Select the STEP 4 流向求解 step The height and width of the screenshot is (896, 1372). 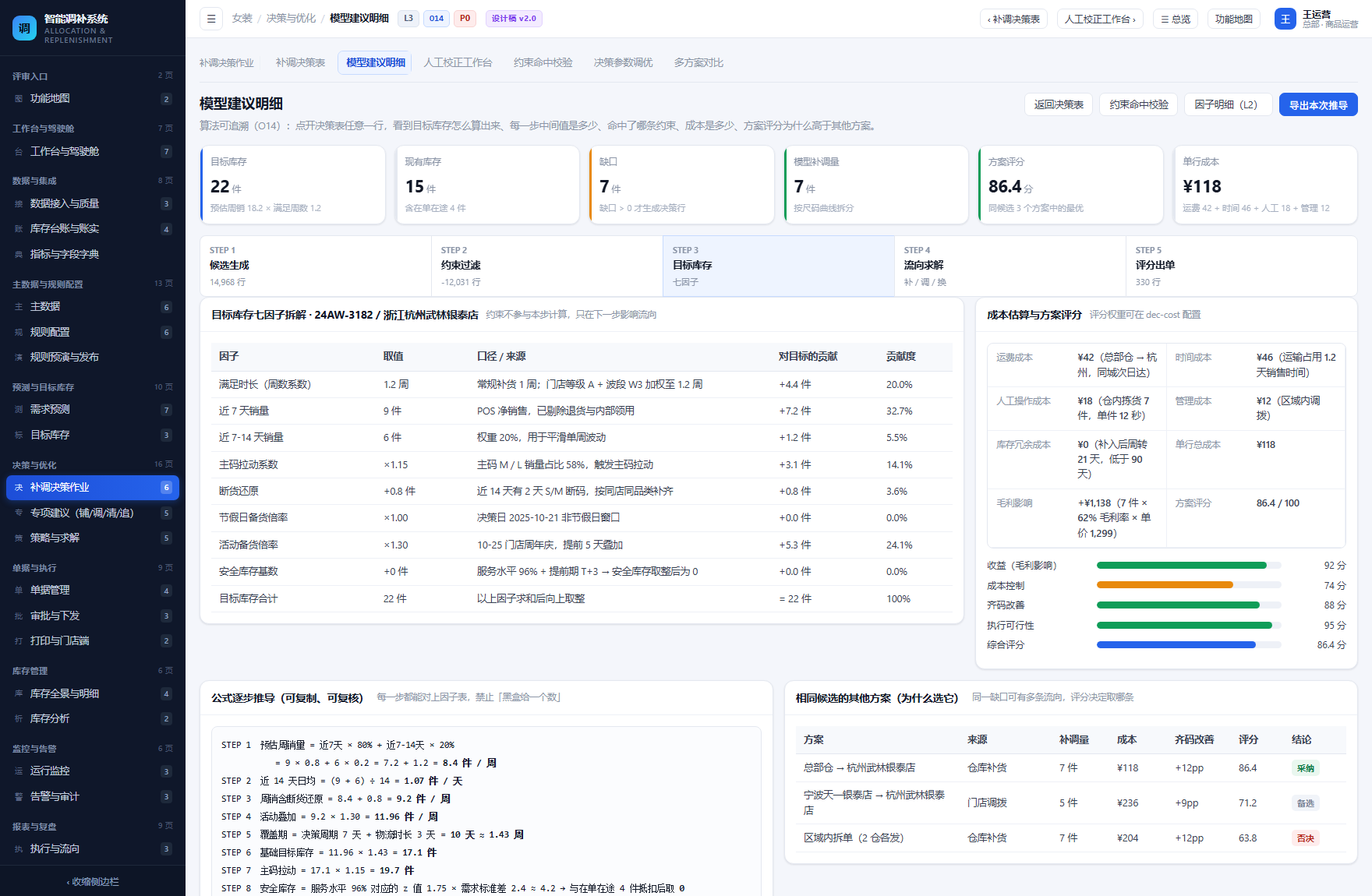pos(1010,266)
